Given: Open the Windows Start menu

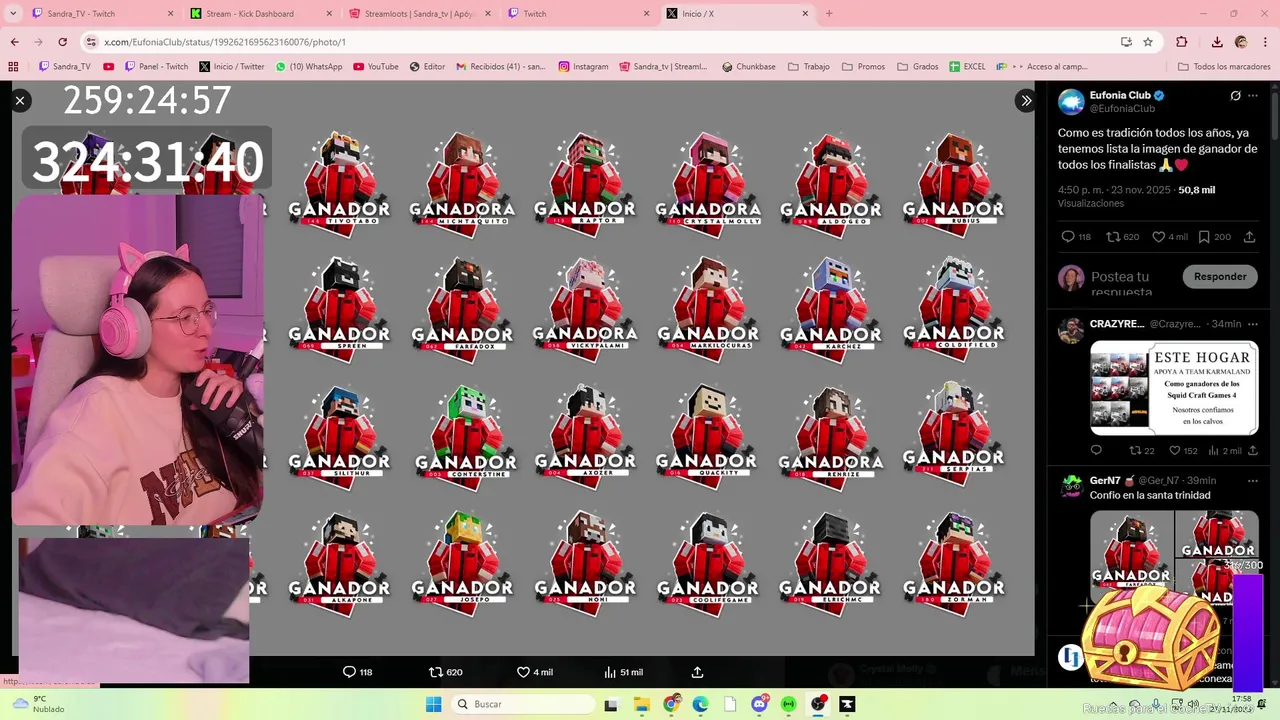Looking at the screenshot, I should click(433, 704).
